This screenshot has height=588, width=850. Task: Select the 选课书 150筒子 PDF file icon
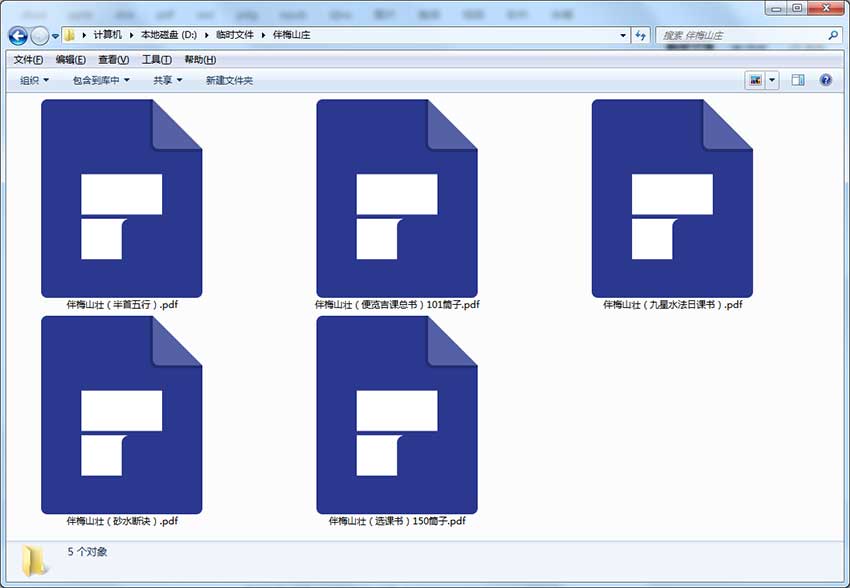(397, 415)
